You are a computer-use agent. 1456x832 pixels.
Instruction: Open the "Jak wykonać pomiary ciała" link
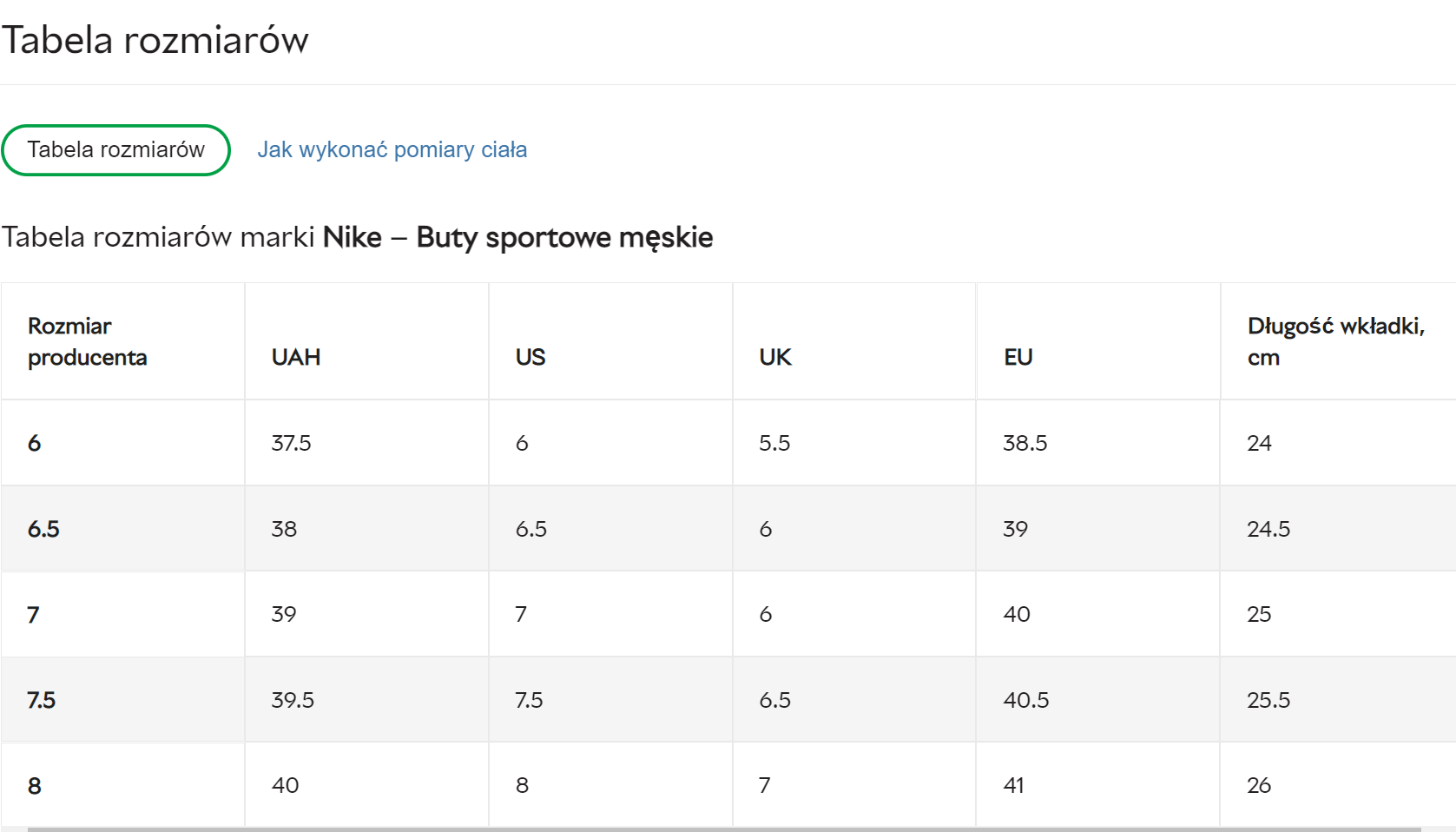(392, 150)
